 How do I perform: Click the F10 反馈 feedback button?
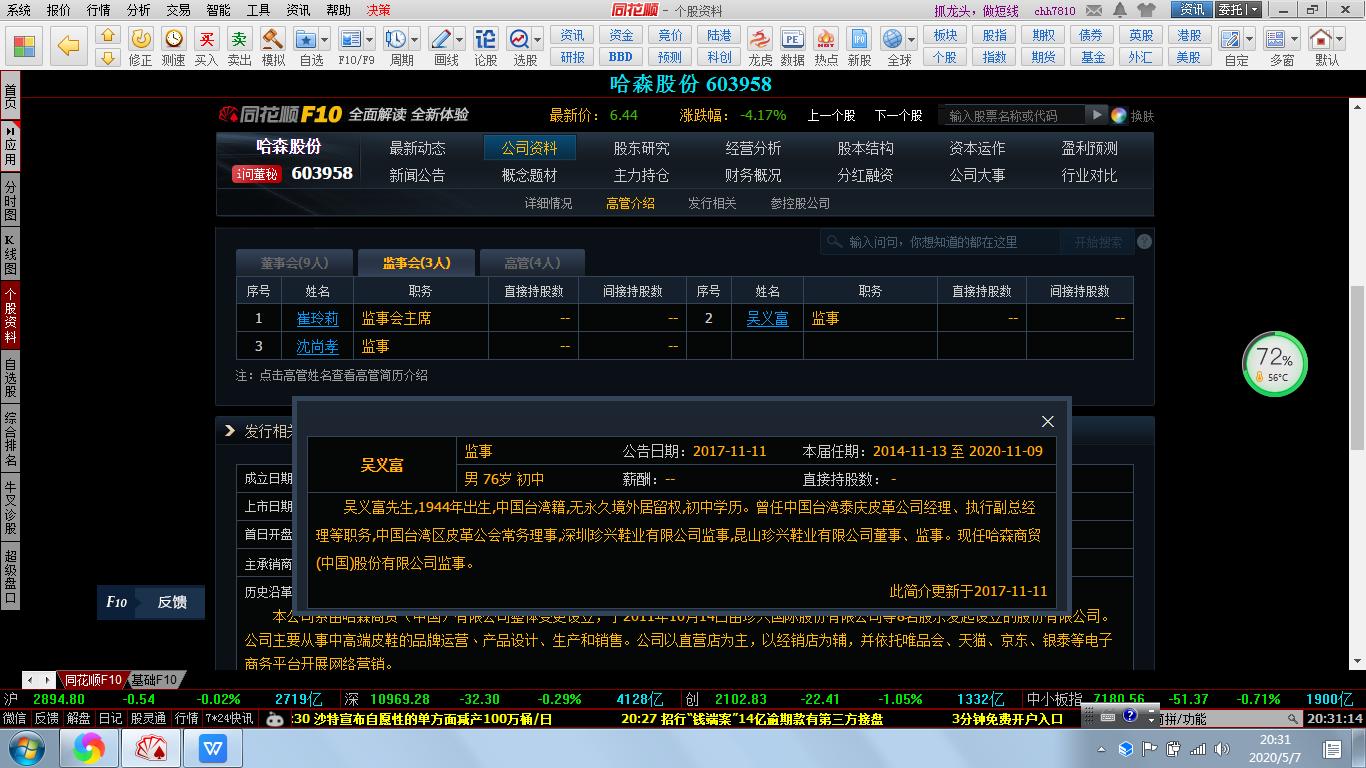coord(151,602)
